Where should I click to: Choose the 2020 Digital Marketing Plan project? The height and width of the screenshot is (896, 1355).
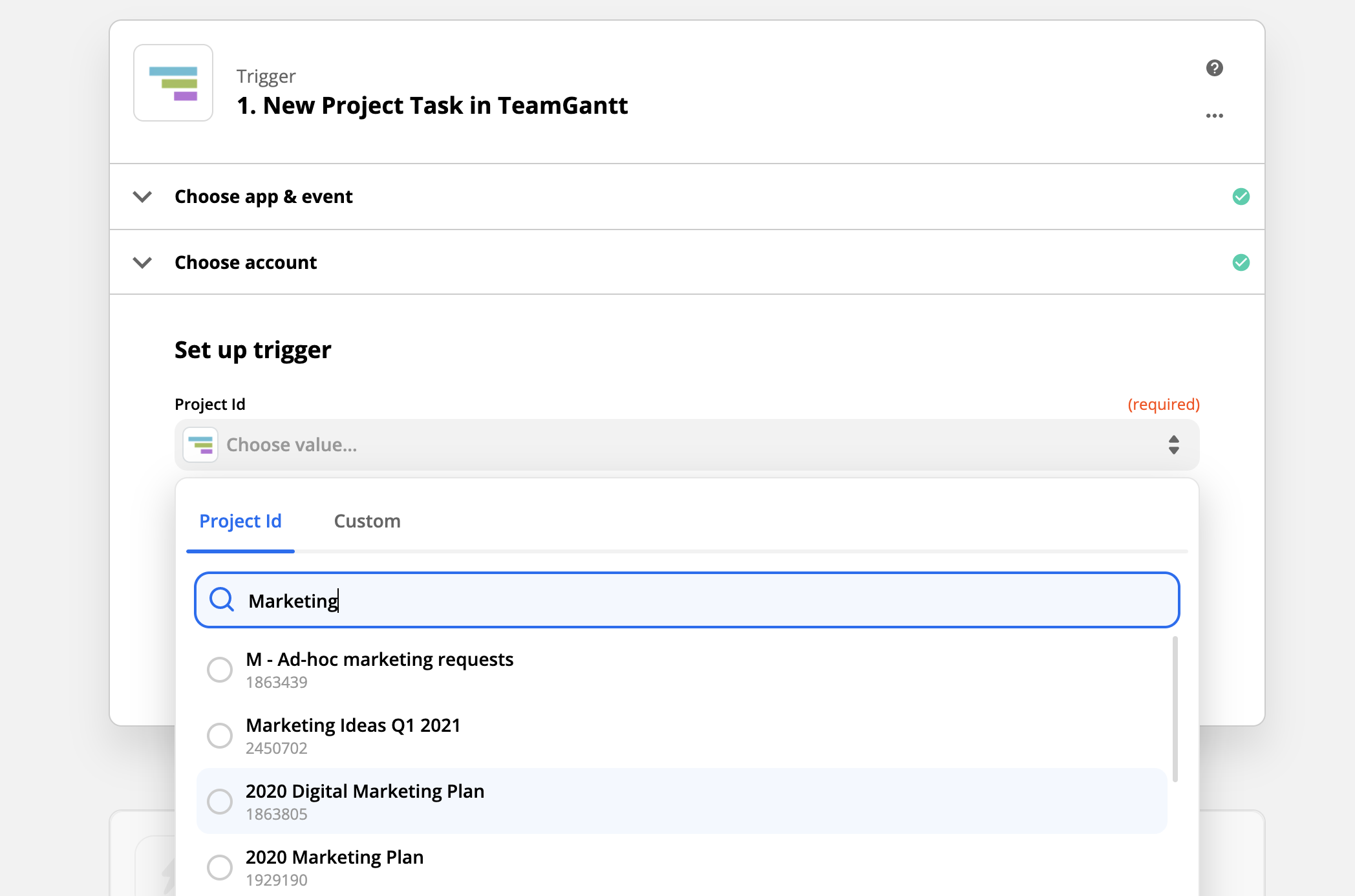click(x=364, y=791)
